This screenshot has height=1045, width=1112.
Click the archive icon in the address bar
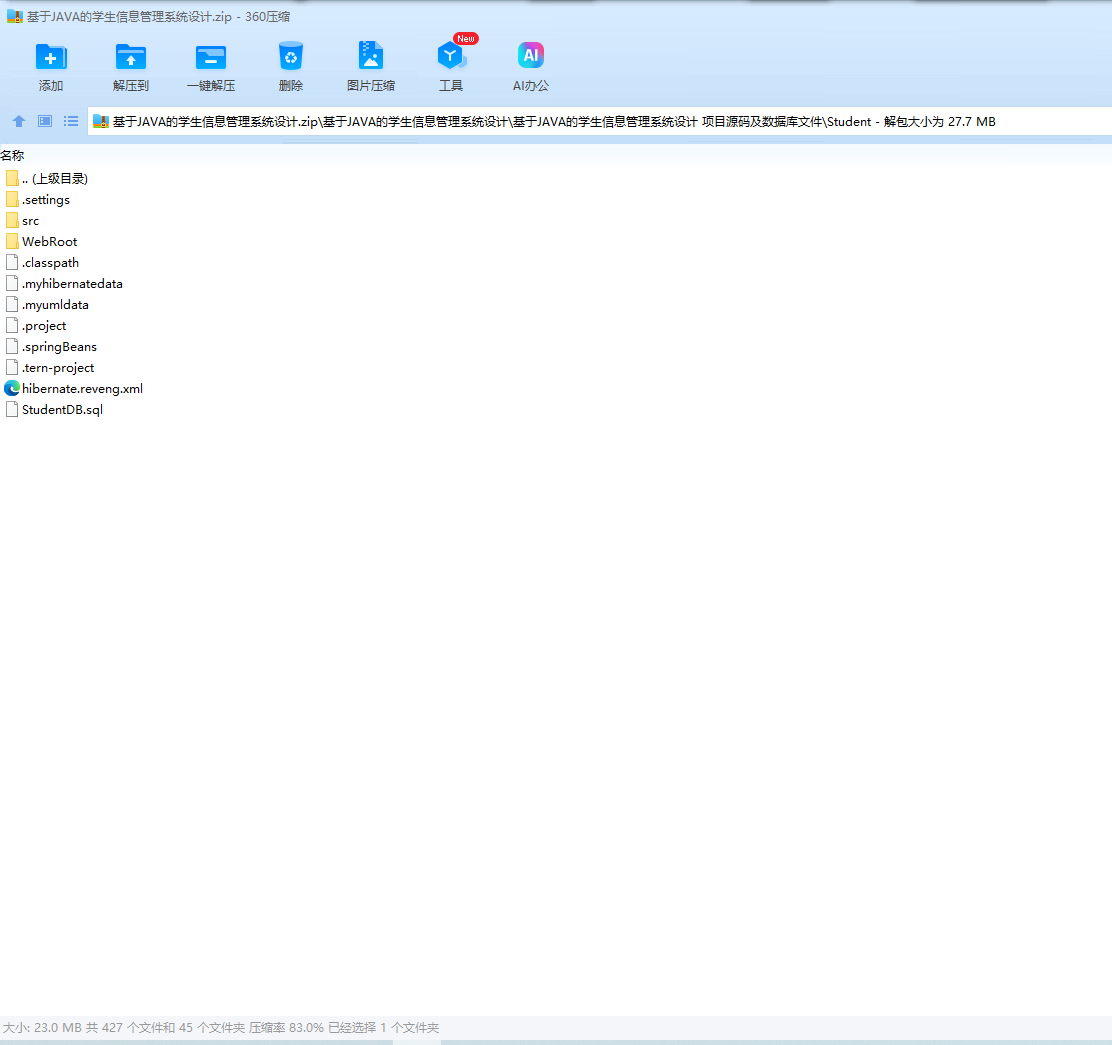[x=101, y=121]
